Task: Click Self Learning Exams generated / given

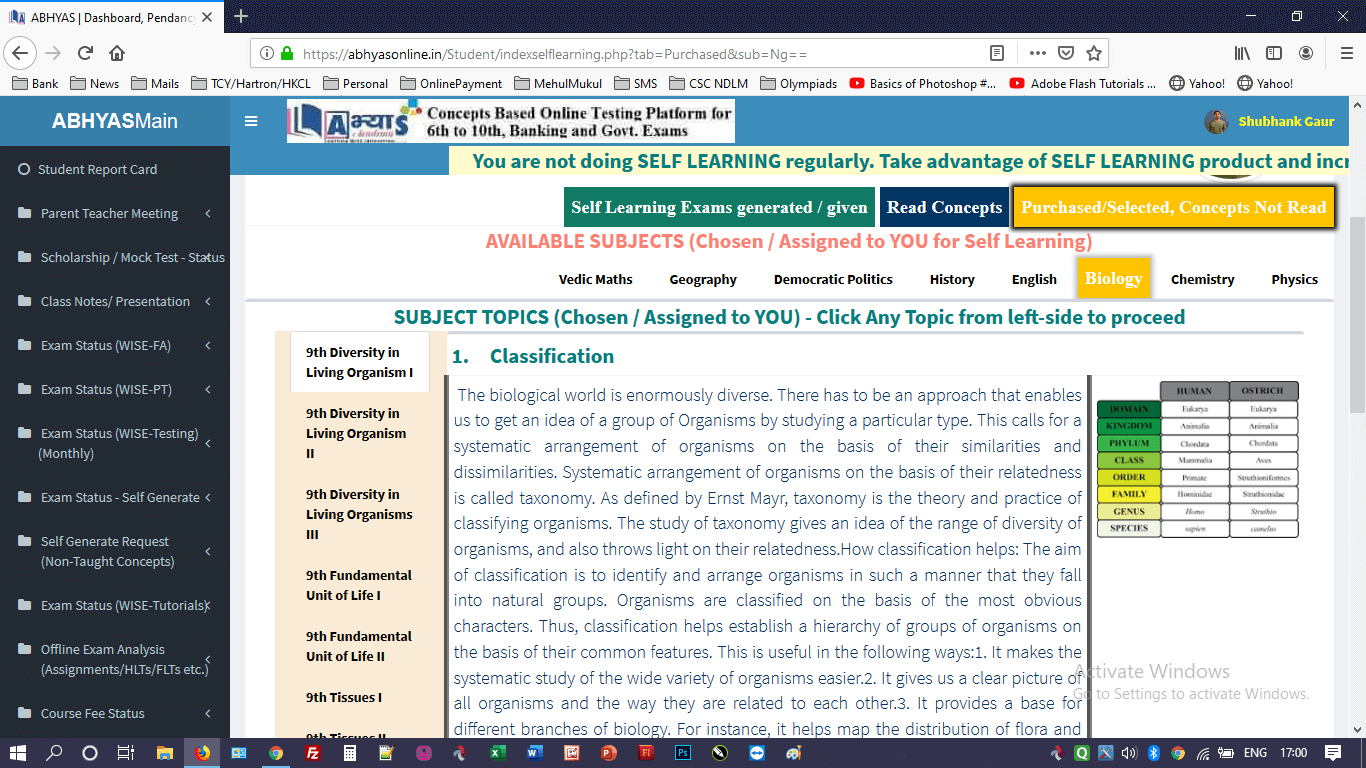Action: [719, 207]
